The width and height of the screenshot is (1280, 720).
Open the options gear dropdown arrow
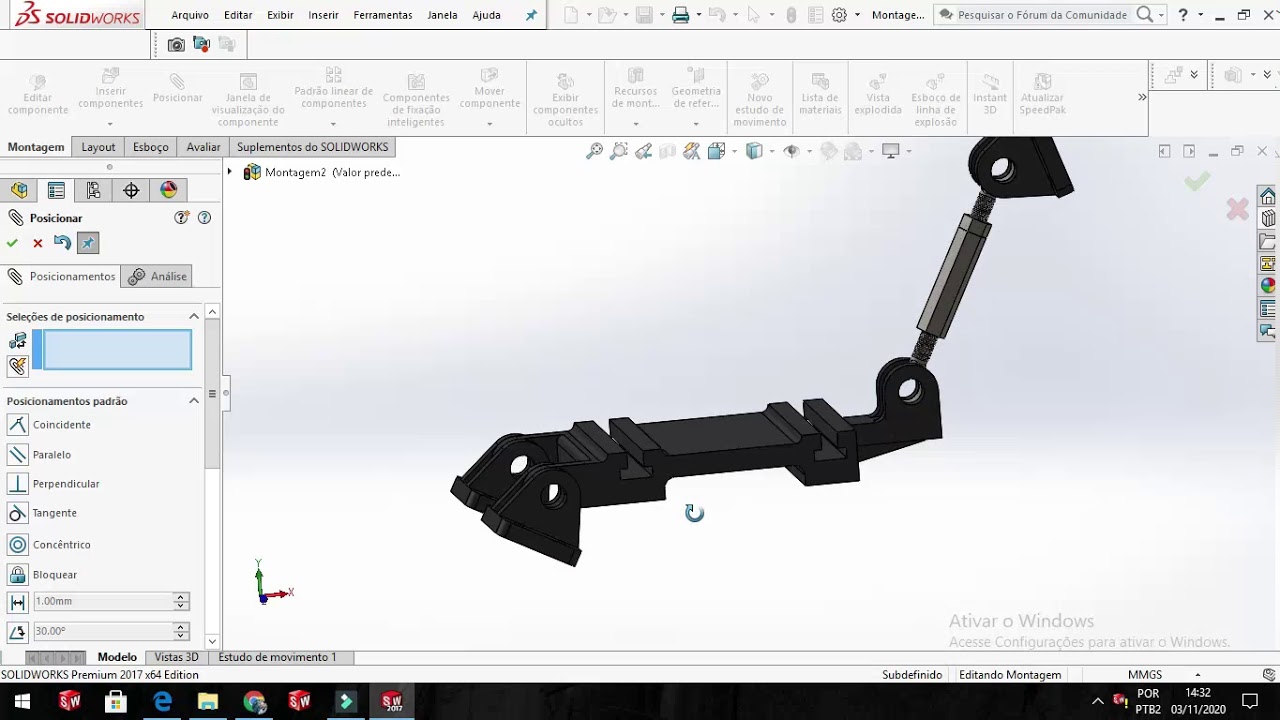(x=857, y=15)
